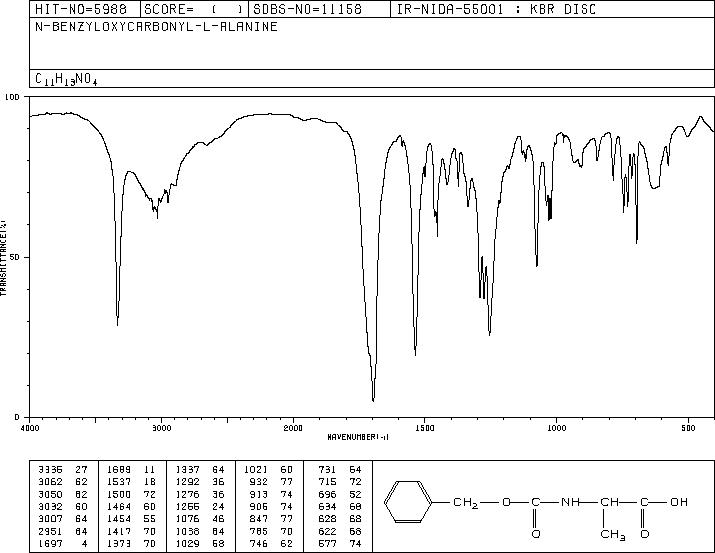Click the IR-NIDA-55001 : KBR DISC label
The width and height of the screenshot is (715, 553).
click(x=496, y=9)
